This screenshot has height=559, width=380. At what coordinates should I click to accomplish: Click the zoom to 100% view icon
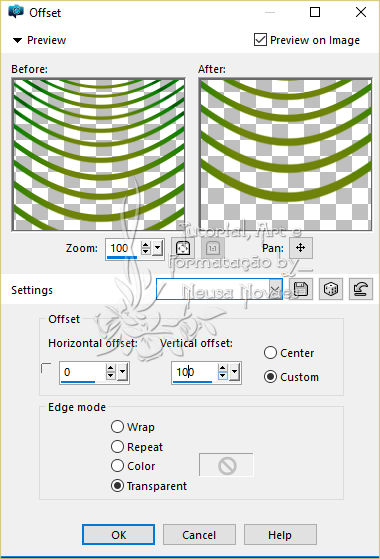pos(213,248)
